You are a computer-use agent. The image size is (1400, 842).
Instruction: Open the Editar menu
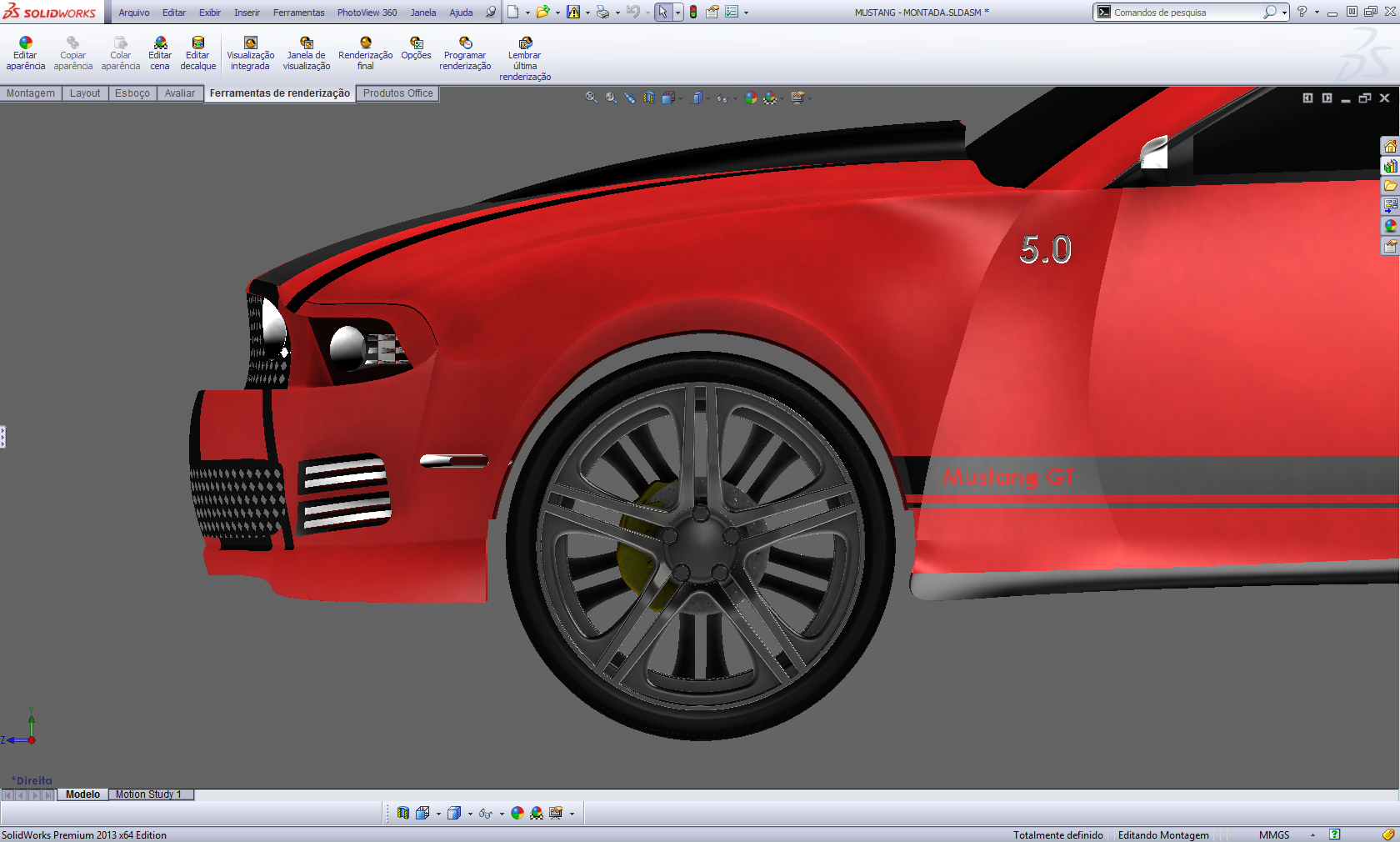[174, 13]
